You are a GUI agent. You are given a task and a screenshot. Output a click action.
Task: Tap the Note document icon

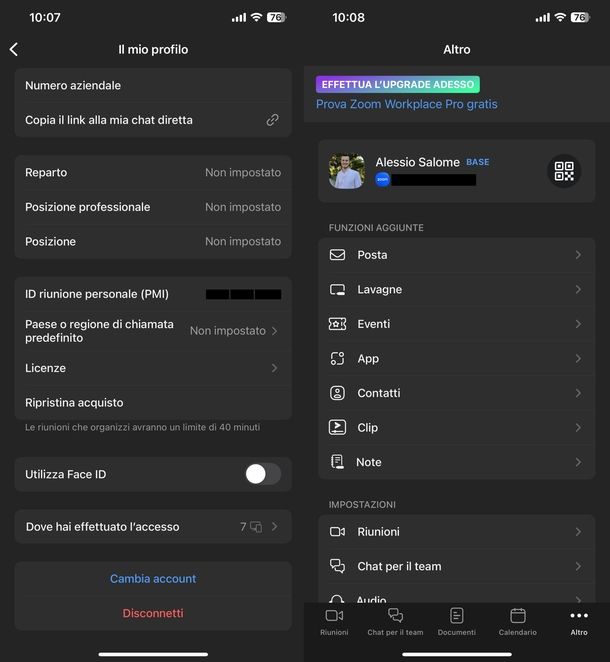(337, 462)
